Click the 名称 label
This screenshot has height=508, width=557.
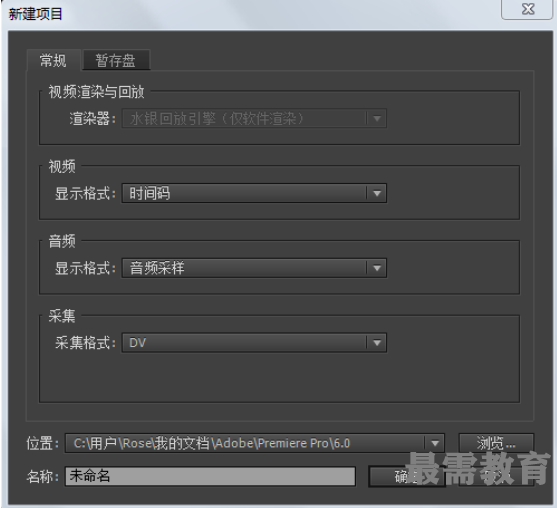42,476
